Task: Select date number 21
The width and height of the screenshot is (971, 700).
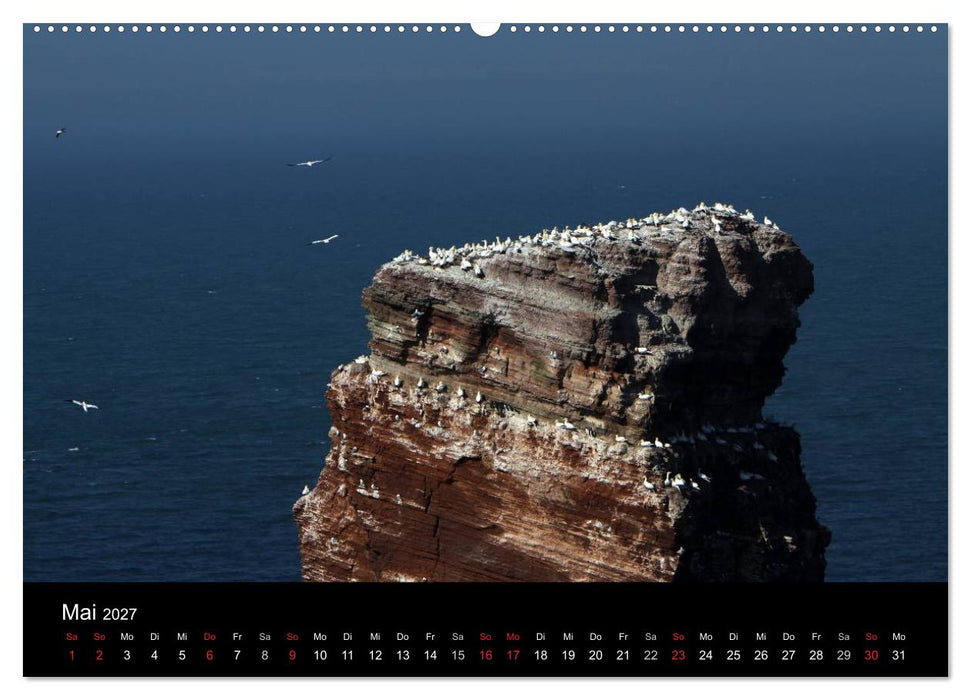Action: (624, 655)
